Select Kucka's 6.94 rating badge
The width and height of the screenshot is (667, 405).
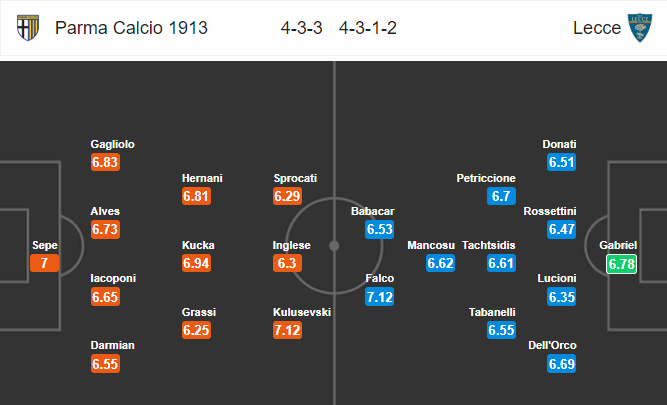[197, 263]
